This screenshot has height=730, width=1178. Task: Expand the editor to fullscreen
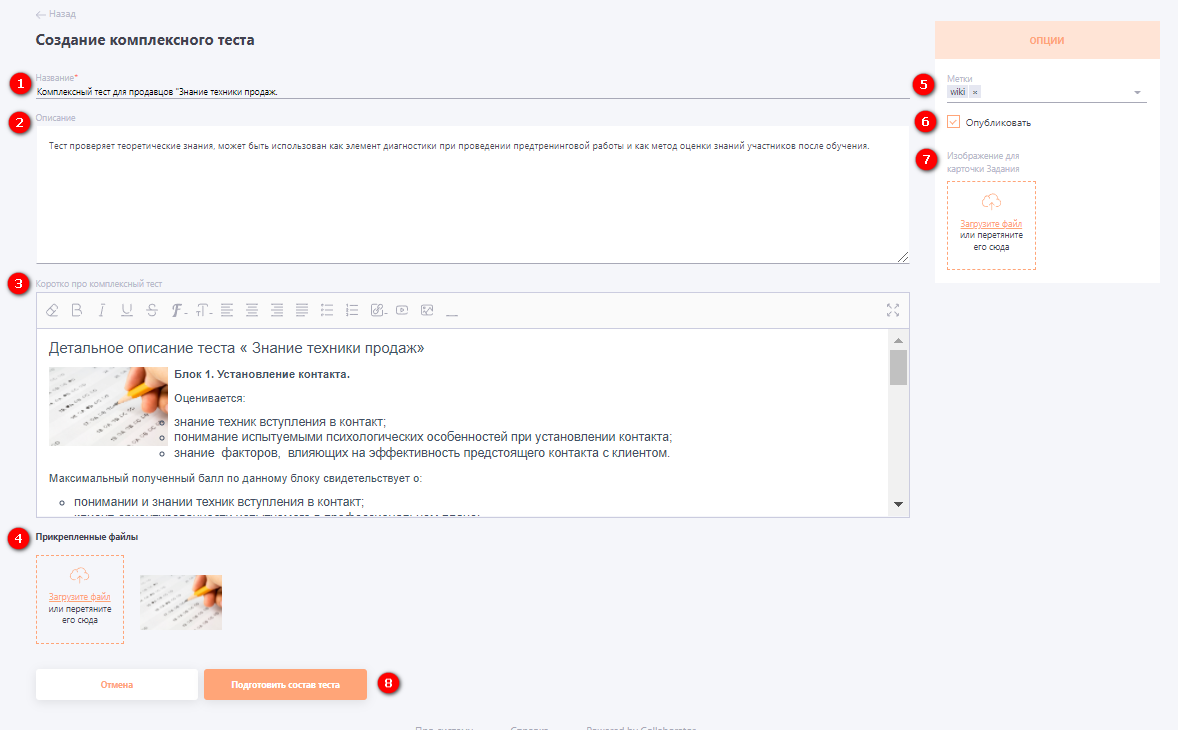tap(893, 310)
